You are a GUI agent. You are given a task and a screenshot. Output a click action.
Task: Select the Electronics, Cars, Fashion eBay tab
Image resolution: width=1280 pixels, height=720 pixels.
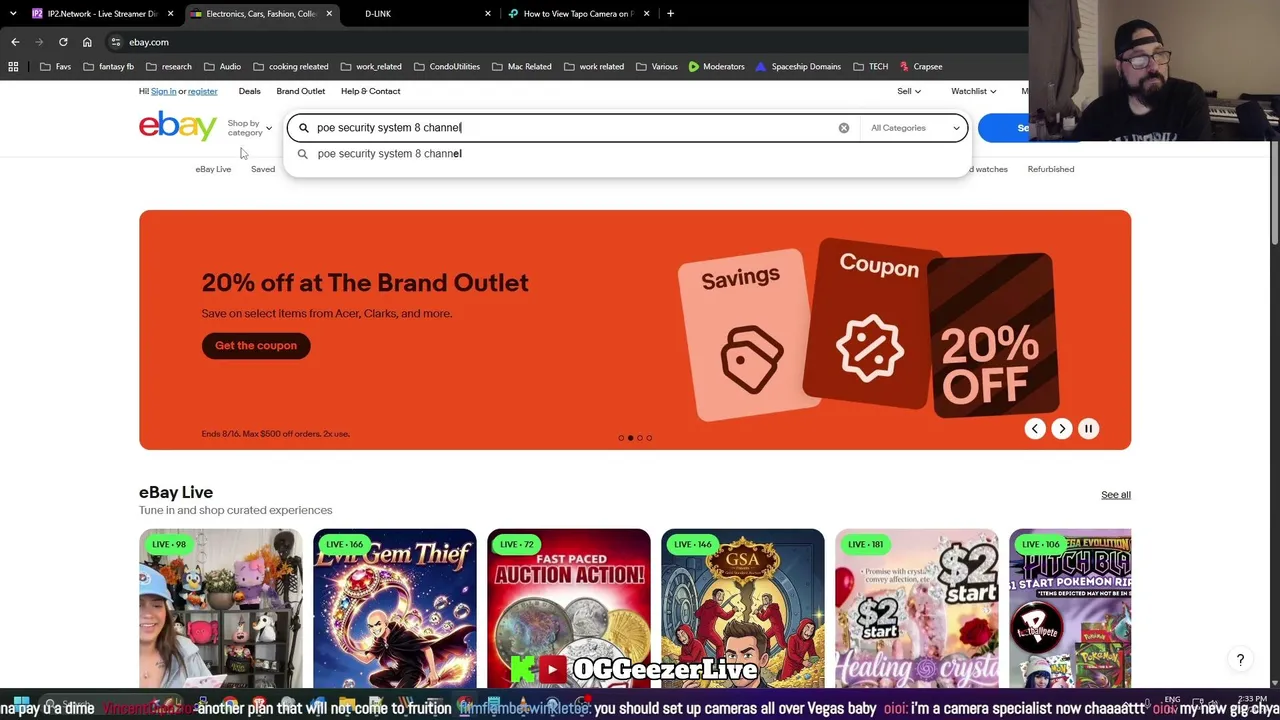[x=261, y=14]
